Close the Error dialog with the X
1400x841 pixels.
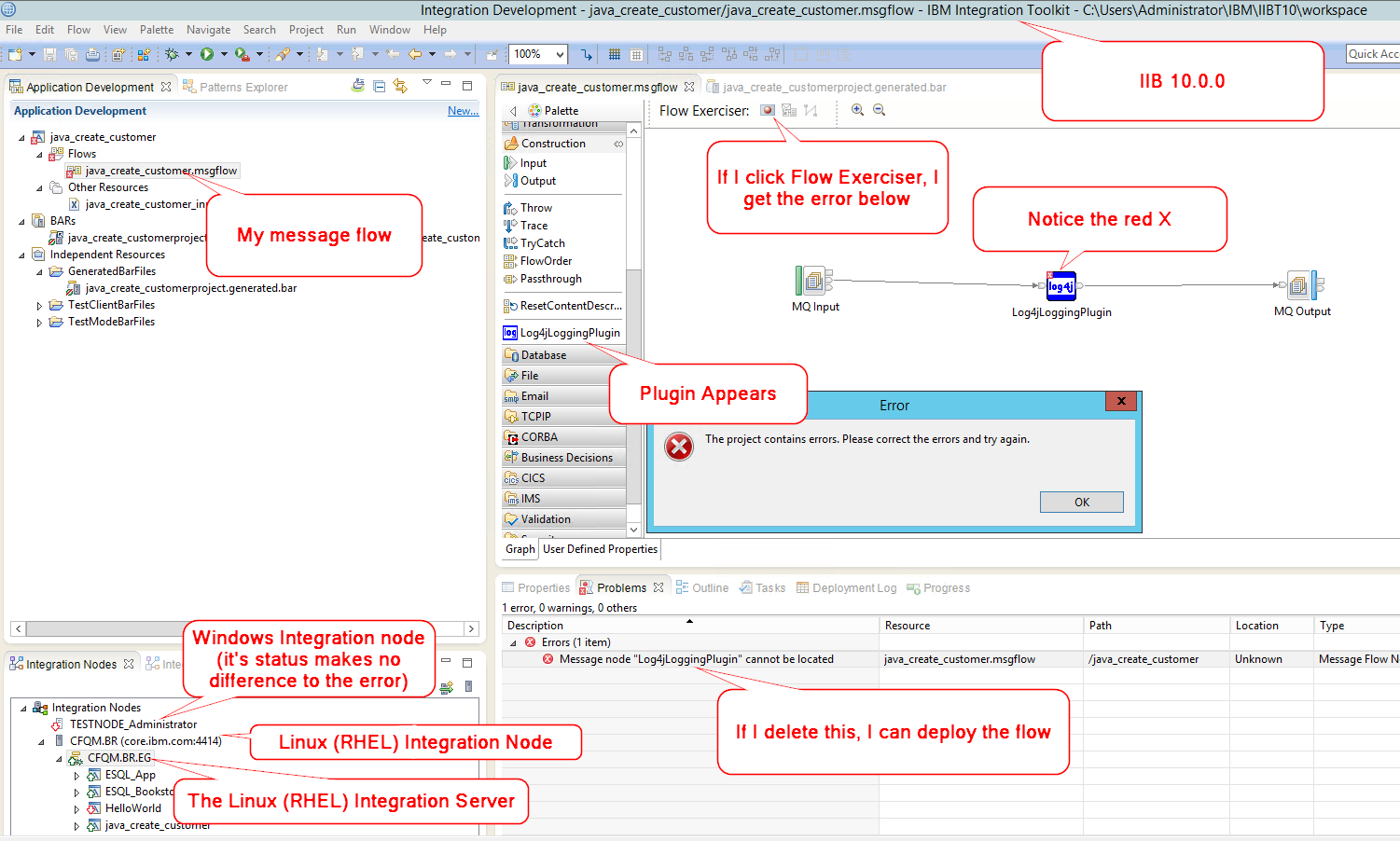[x=1121, y=401]
